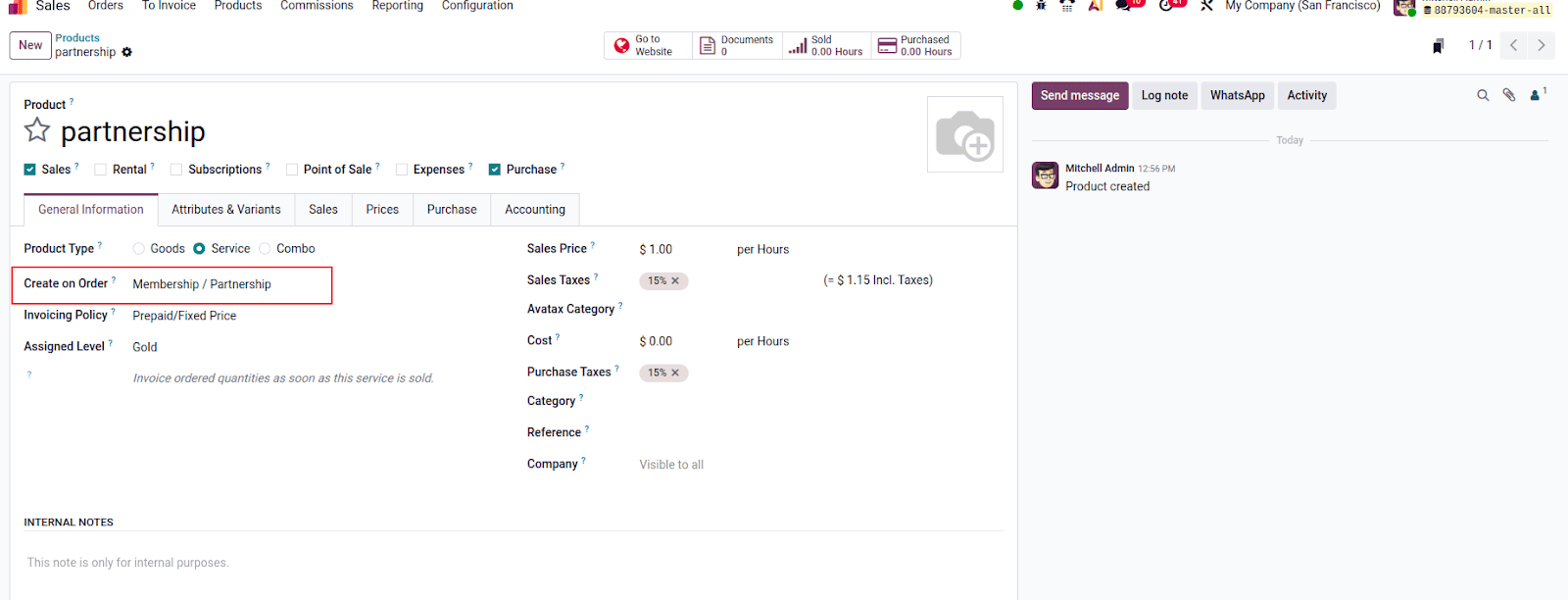Click Activity button in chatter

[x=1307, y=95]
